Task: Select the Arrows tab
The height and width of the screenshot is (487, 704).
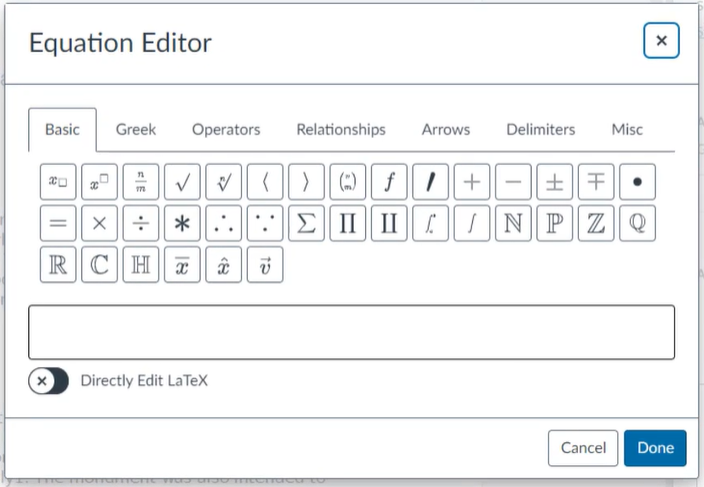Action: tap(445, 129)
